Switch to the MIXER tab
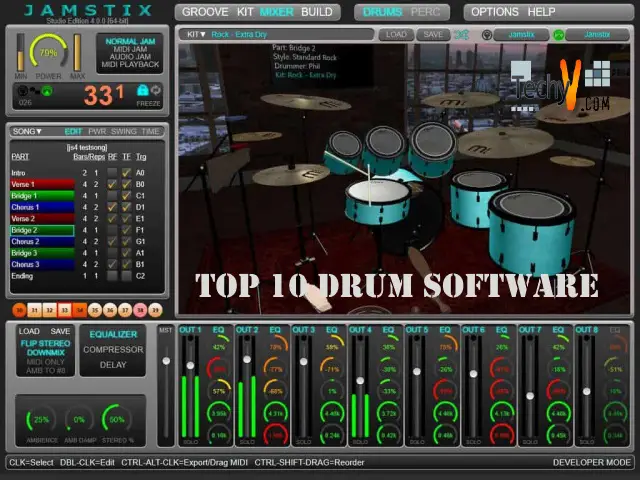The height and width of the screenshot is (480, 640). pos(276,12)
